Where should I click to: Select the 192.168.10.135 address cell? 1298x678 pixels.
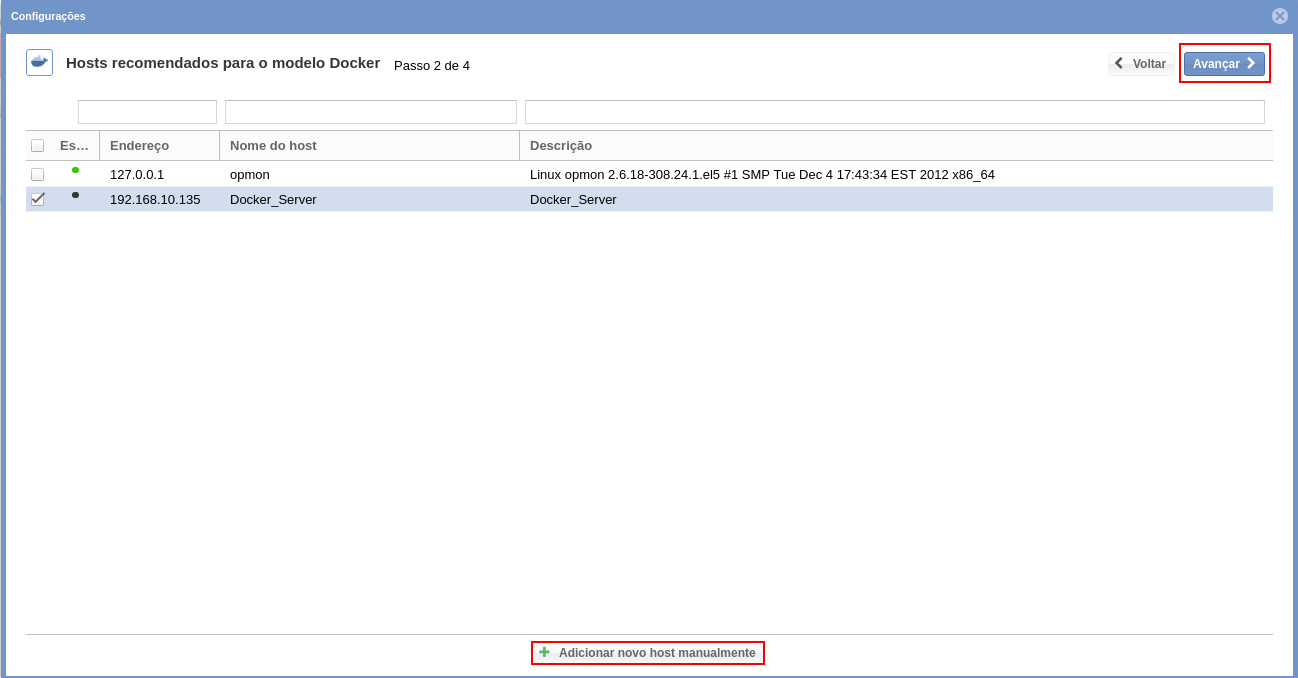155,199
